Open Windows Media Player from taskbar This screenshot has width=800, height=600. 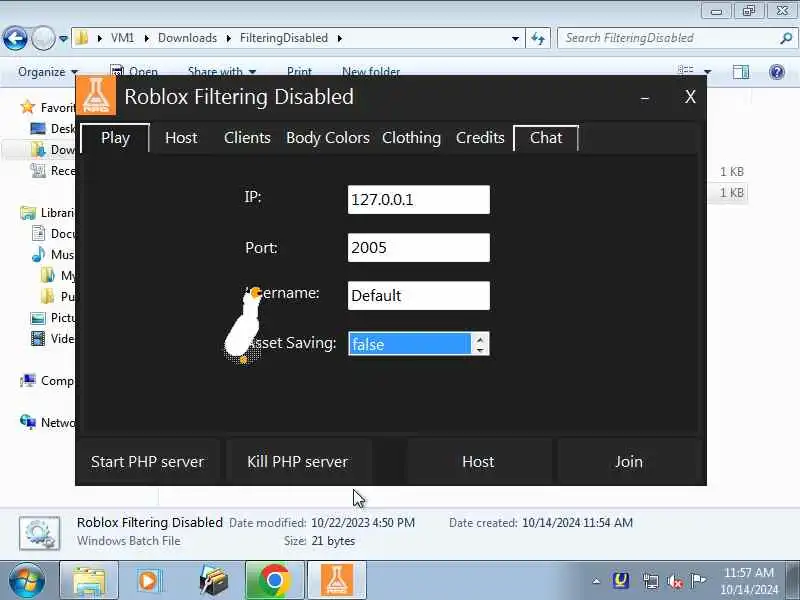(x=148, y=581)
